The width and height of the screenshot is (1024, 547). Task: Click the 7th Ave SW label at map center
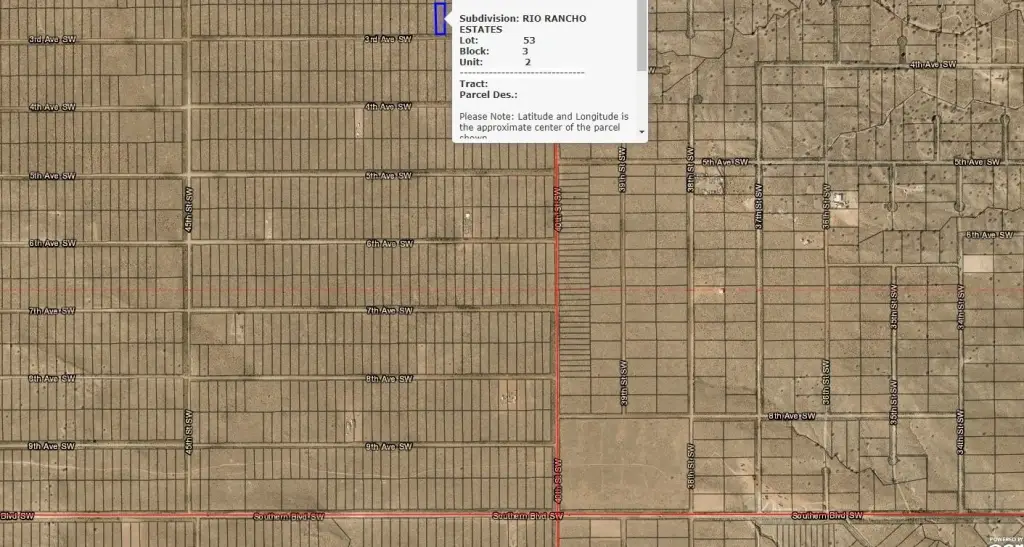tap(389, 311)
